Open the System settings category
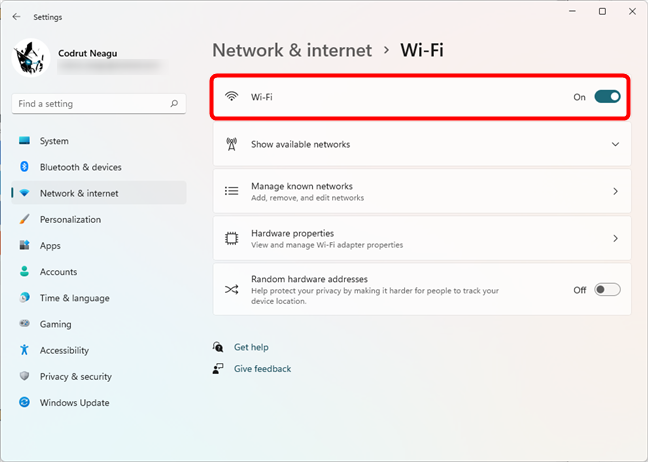The image size is (648, 462). 99,141
